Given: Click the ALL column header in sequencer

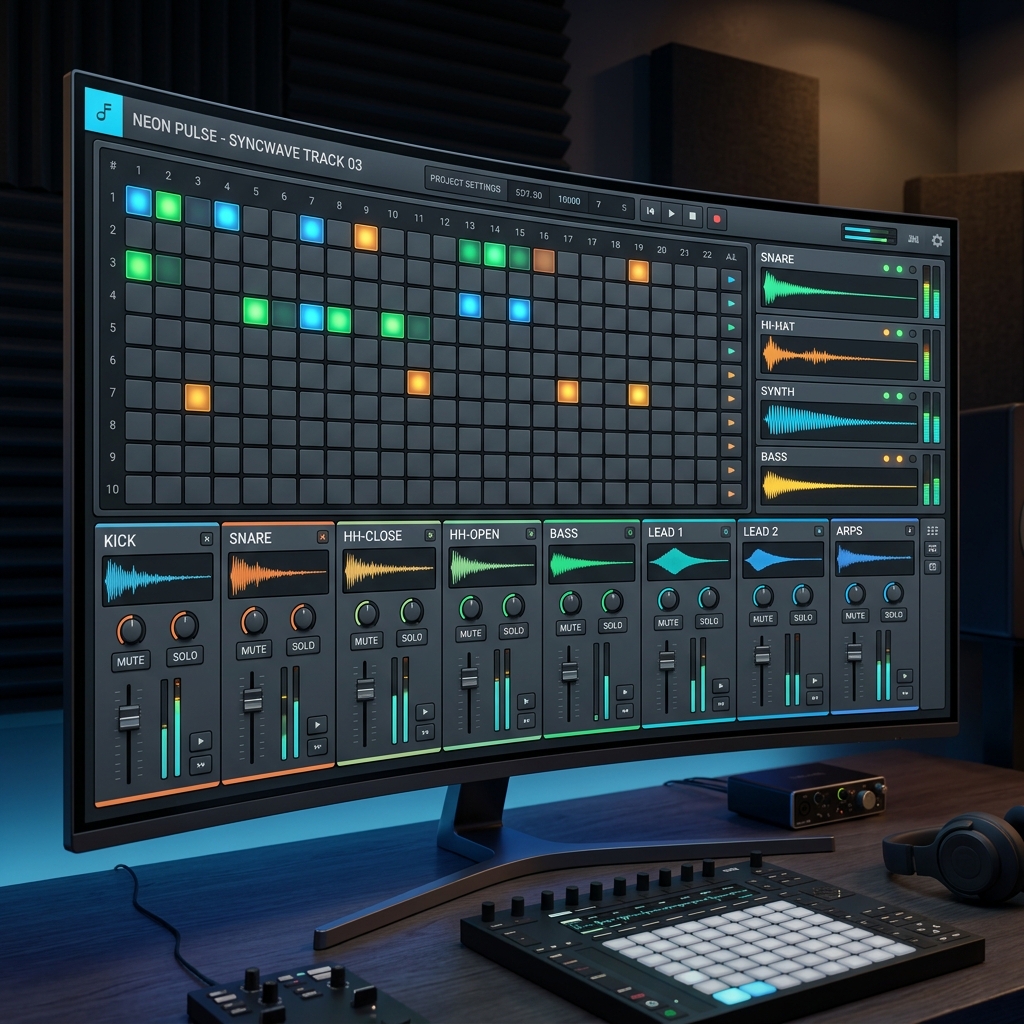Looking at the screenshot, I should 731,257.
